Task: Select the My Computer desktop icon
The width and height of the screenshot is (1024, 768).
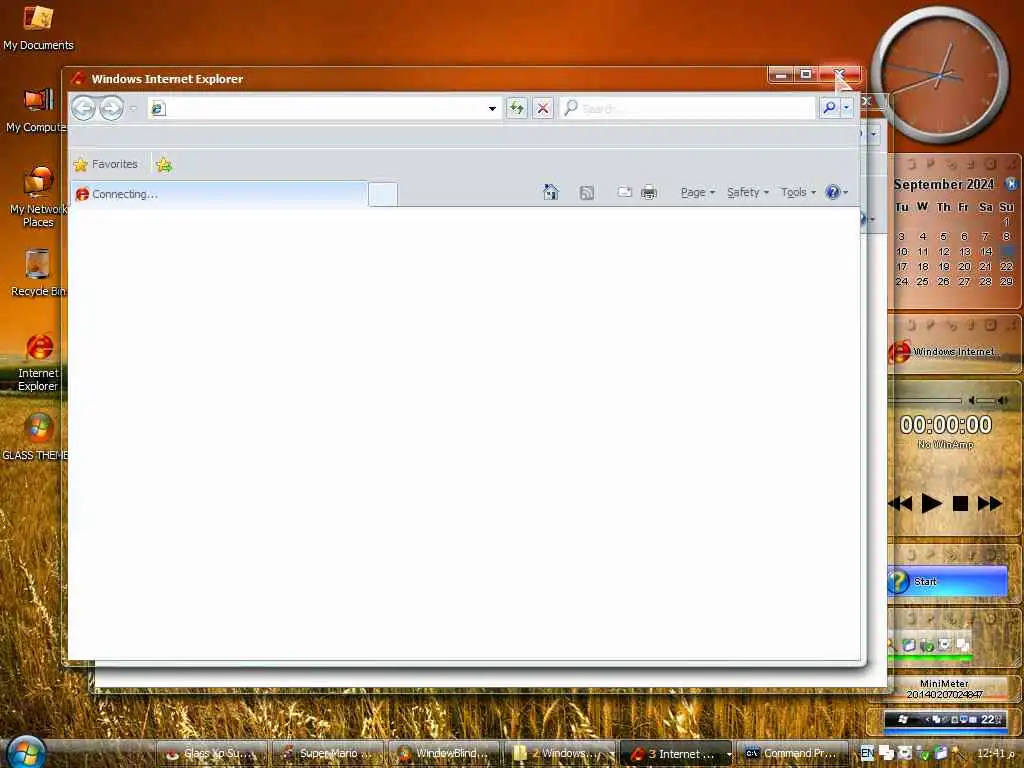Action: (x=37, y=110)
